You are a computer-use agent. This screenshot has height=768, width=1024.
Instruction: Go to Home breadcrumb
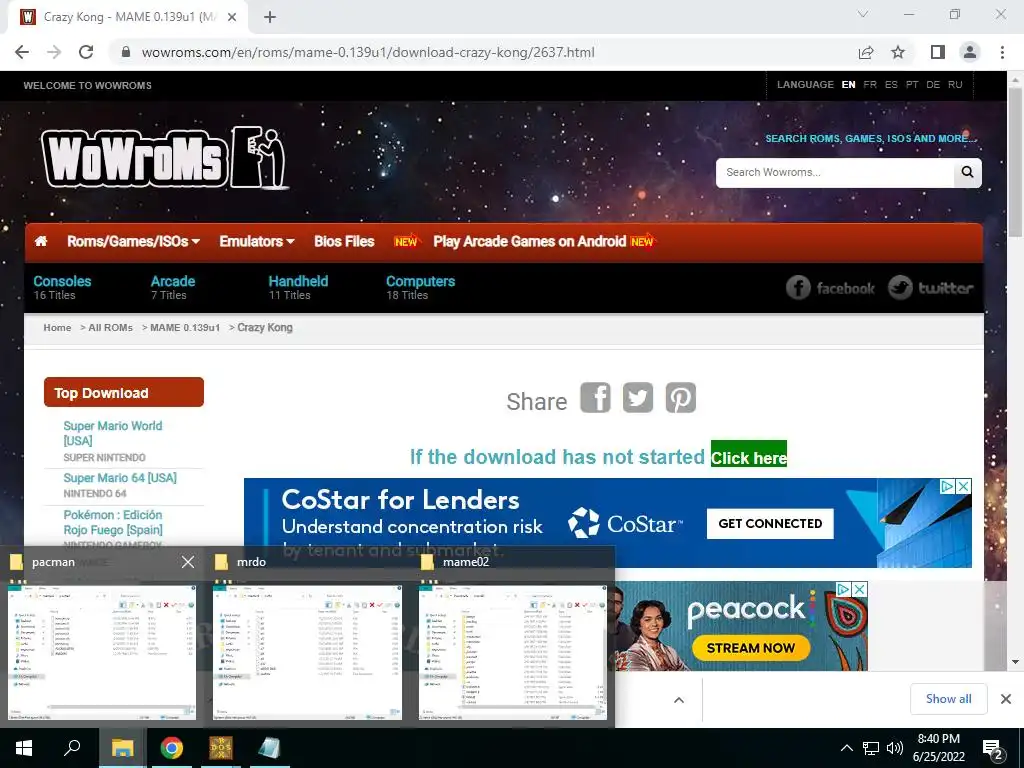pyautogui.click(x=57, y=327)
